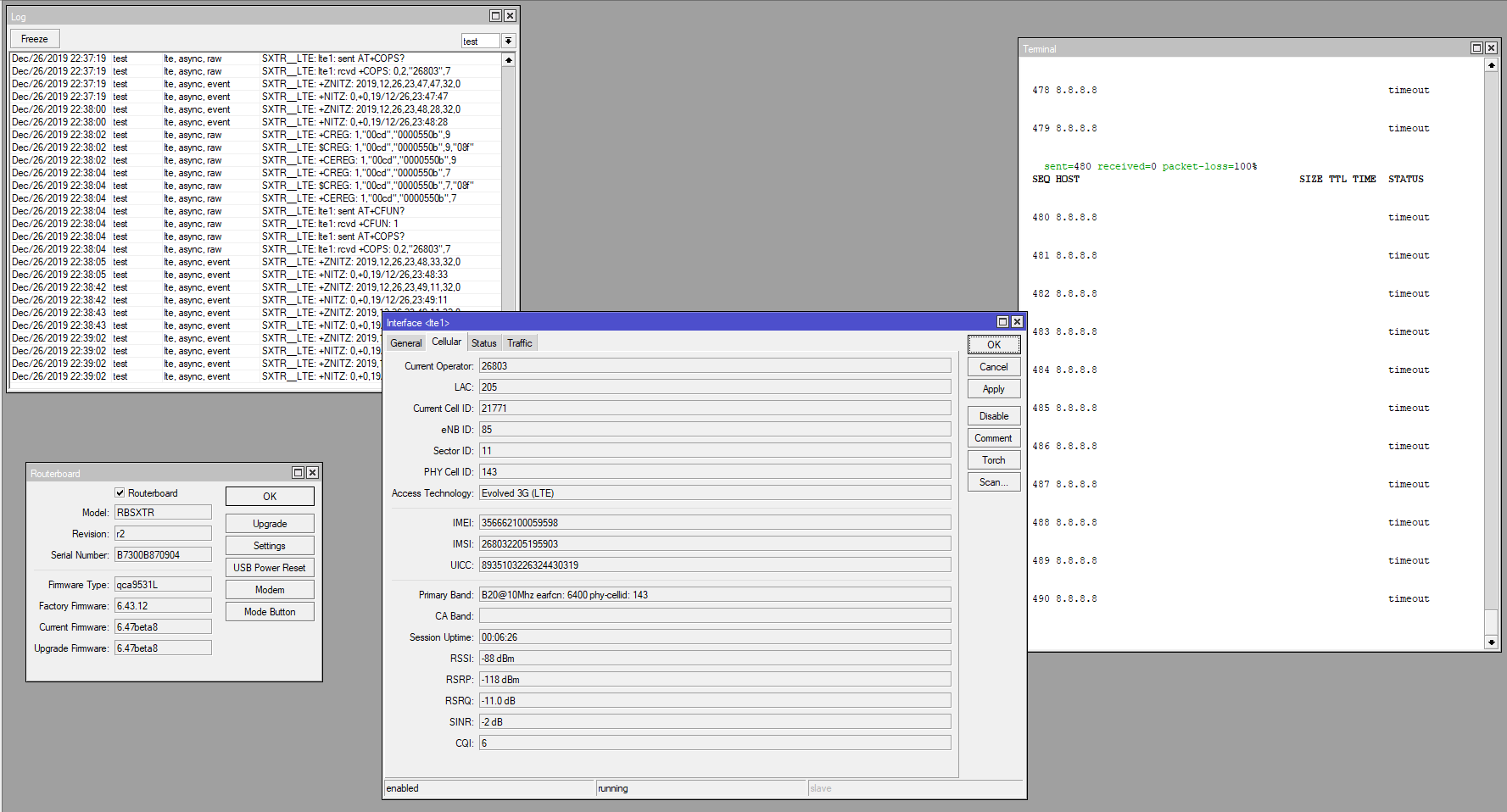
Task: Start a cellular Scan
Action: (x=993, y=482)
